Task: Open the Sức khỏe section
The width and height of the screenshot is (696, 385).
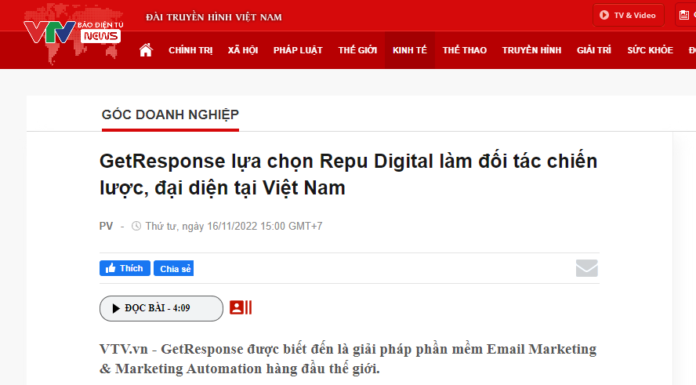Action: (x=650, y=50)
